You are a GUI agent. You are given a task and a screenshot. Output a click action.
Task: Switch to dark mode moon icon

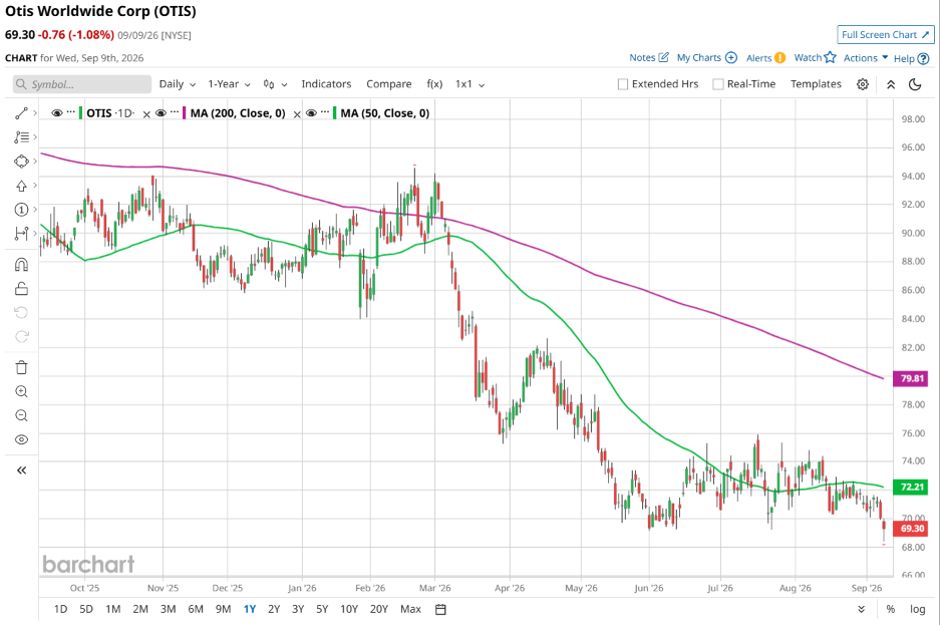tap(915, 84)
